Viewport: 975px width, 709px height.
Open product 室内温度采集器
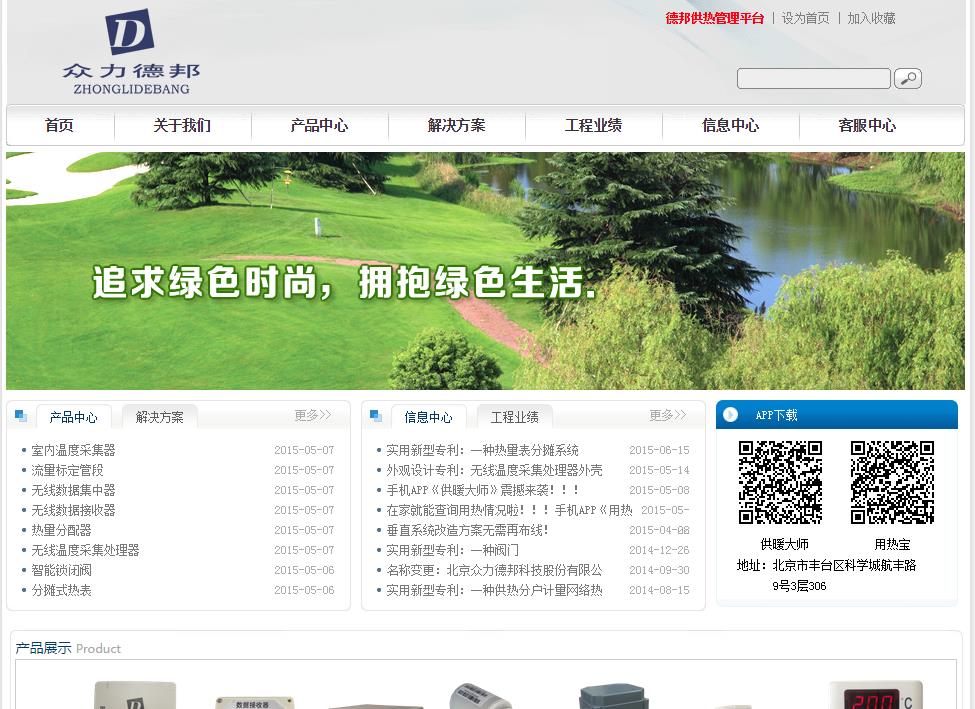click(x=73, y=450)
